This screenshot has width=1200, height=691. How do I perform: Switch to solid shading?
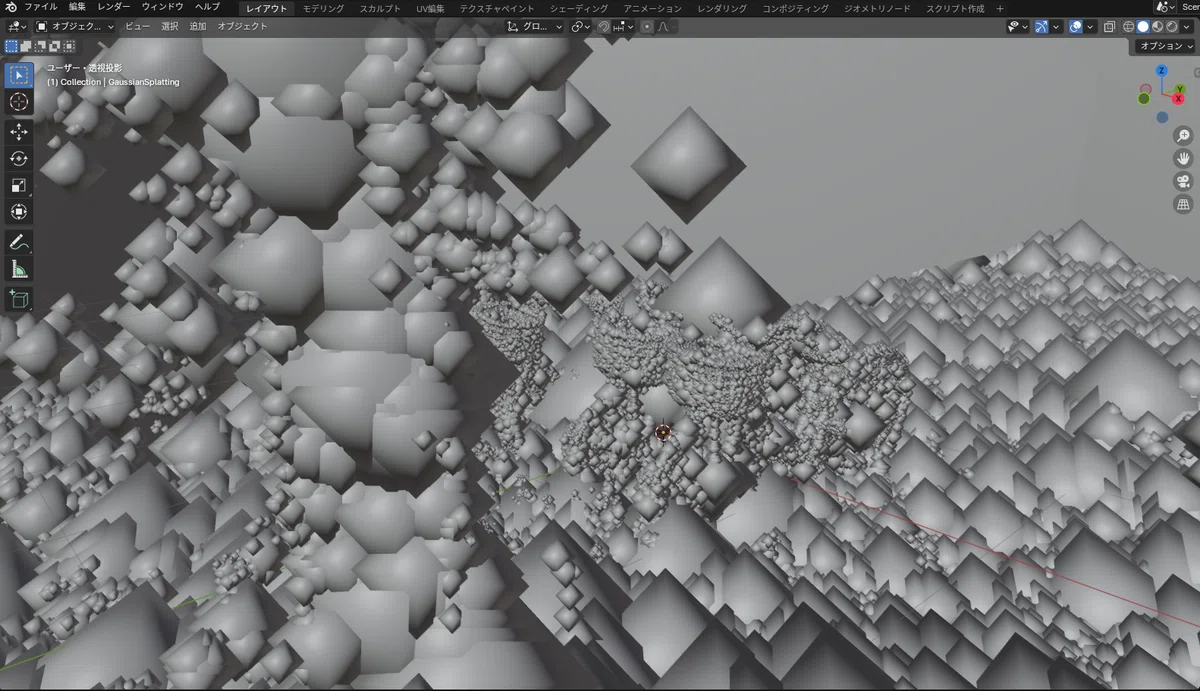tap(1143, 27)
